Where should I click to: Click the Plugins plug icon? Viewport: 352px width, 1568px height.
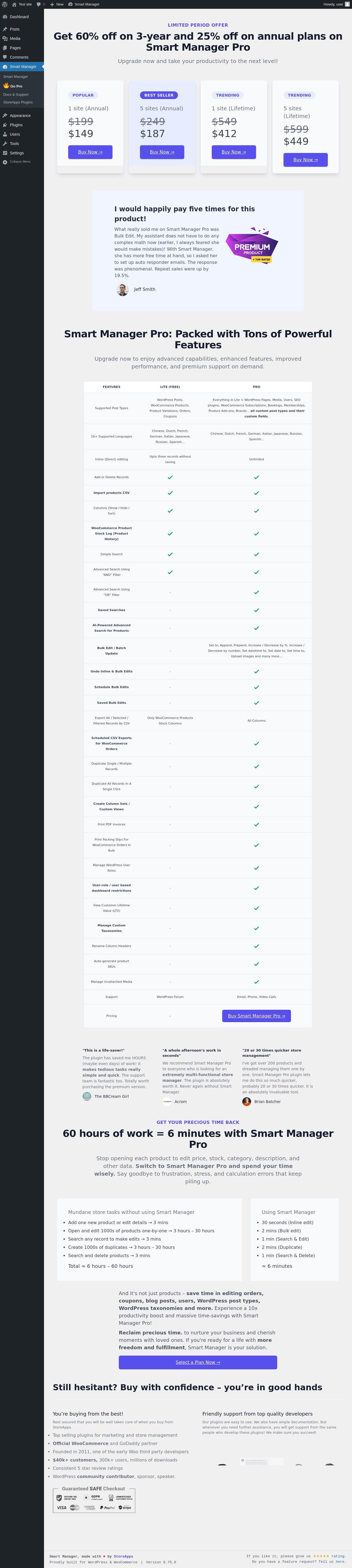click(x=5, y=125)
